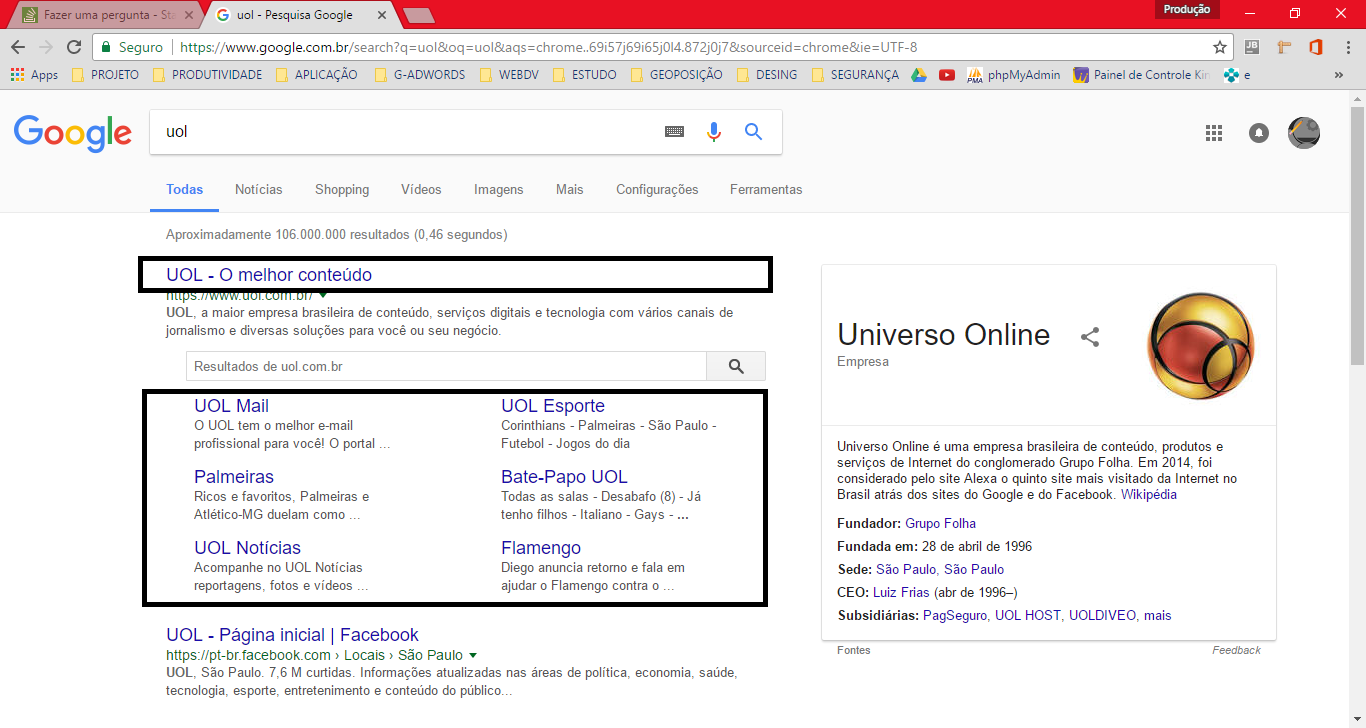Click the PagSeguro subsidiary link

tap(954, 615)
